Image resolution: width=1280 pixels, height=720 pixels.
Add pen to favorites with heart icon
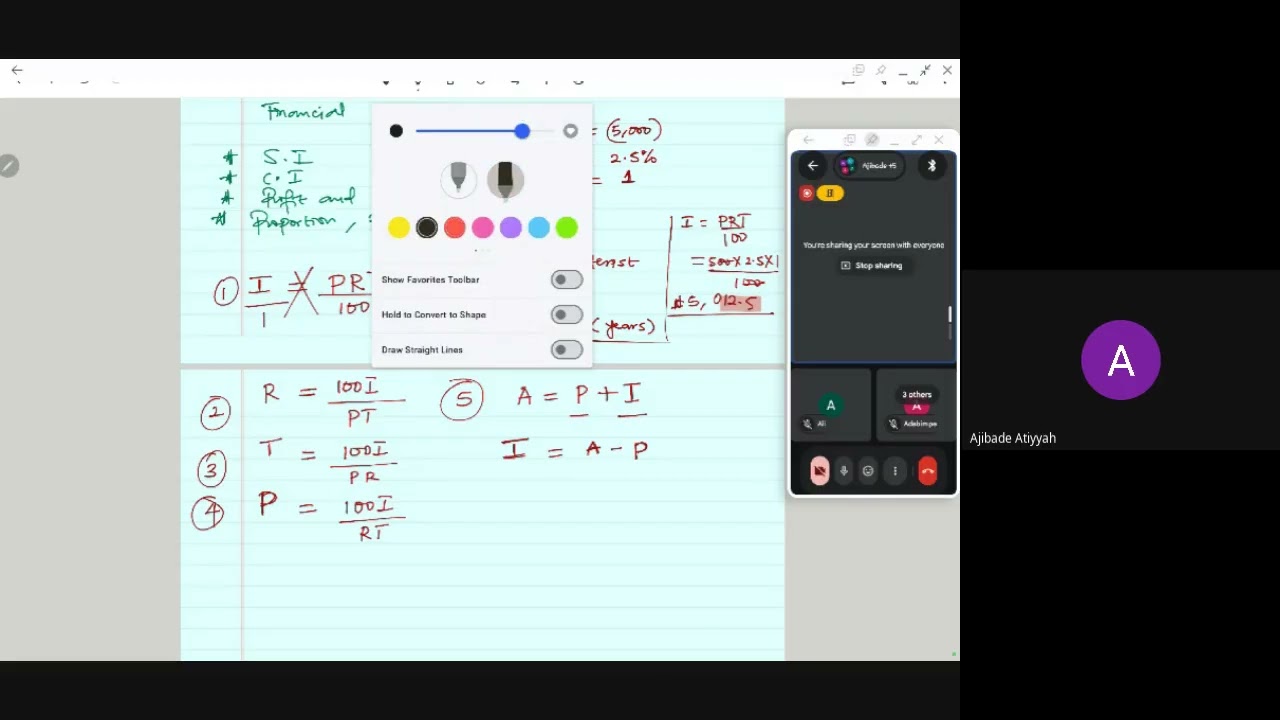(x=570, y=131)
